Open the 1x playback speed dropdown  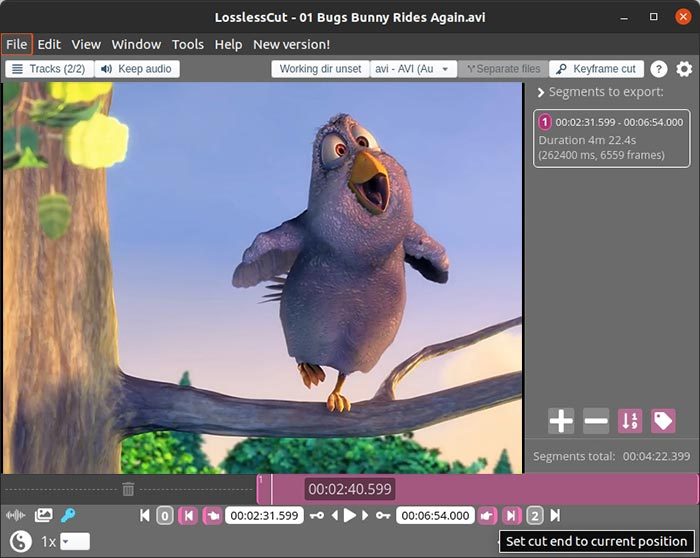pyautogui.click(x=74, y=541)
